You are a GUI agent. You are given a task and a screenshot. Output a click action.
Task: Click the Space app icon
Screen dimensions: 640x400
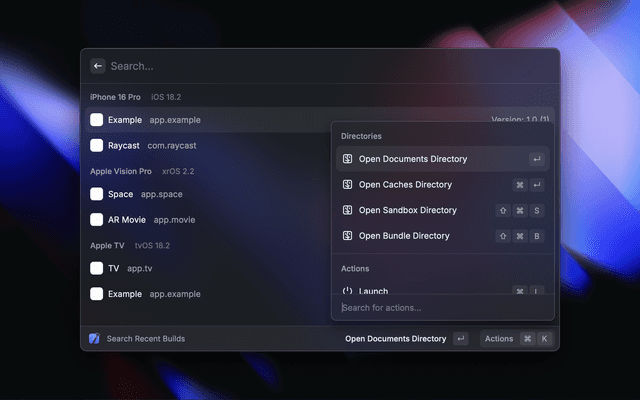click(x=96, y=194)
